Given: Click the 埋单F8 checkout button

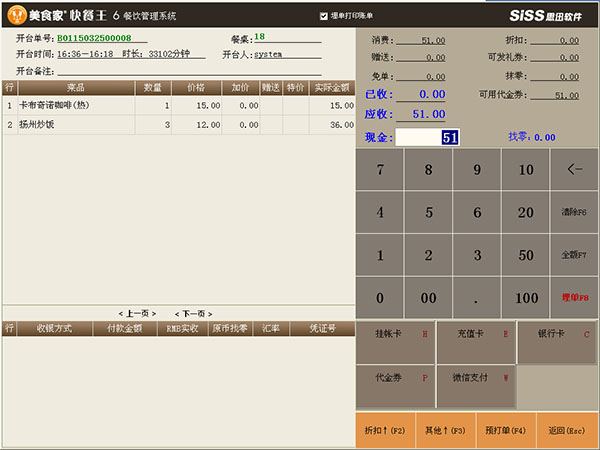Looking at the screenshot, I should pyautogui.click(x=575, y=298).
